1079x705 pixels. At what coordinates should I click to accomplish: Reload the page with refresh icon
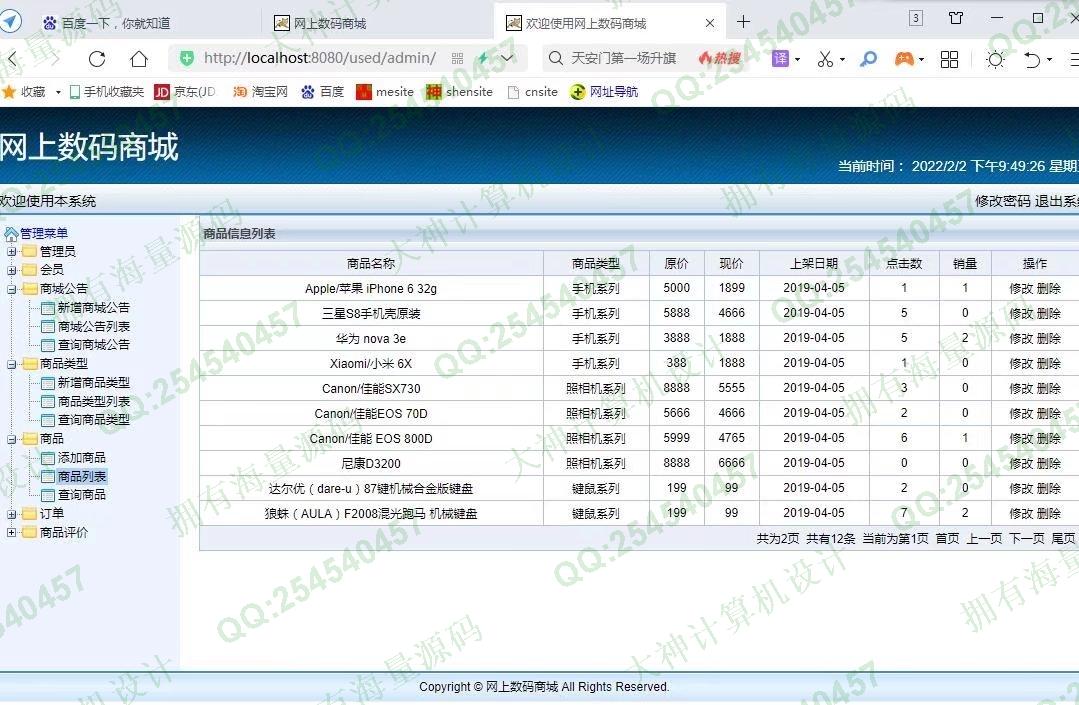pyautogui.click(x=97, y=59)
